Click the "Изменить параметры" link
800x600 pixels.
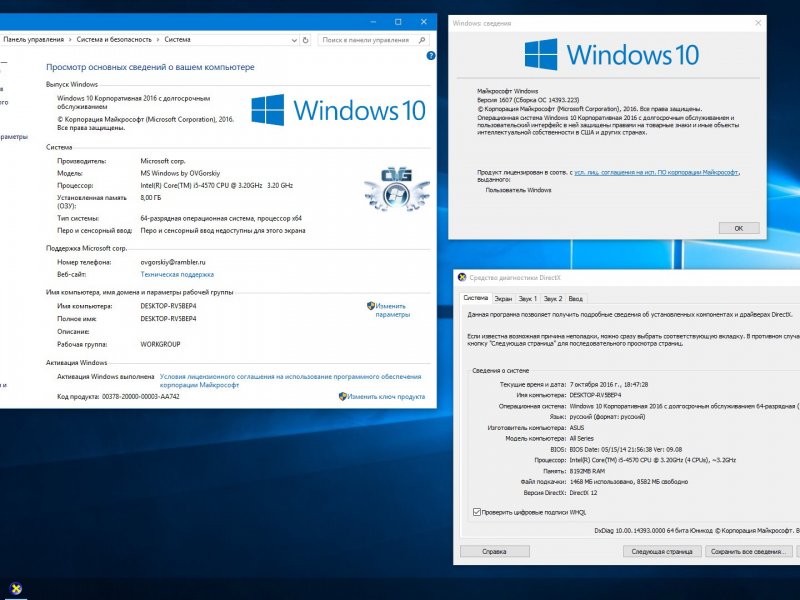click(x=392, y=310)
